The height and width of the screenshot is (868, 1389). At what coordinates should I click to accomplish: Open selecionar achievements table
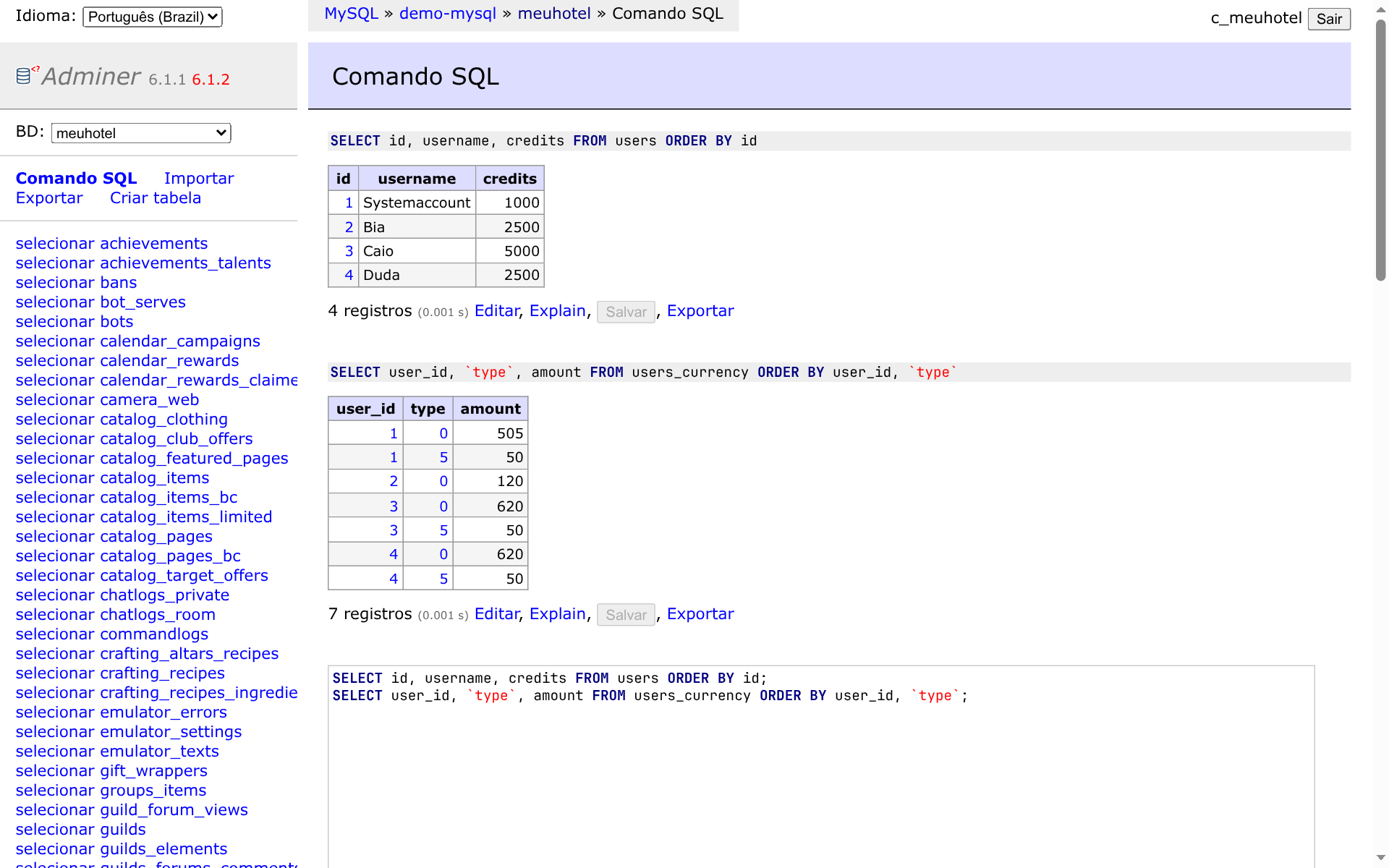[111, 243]
